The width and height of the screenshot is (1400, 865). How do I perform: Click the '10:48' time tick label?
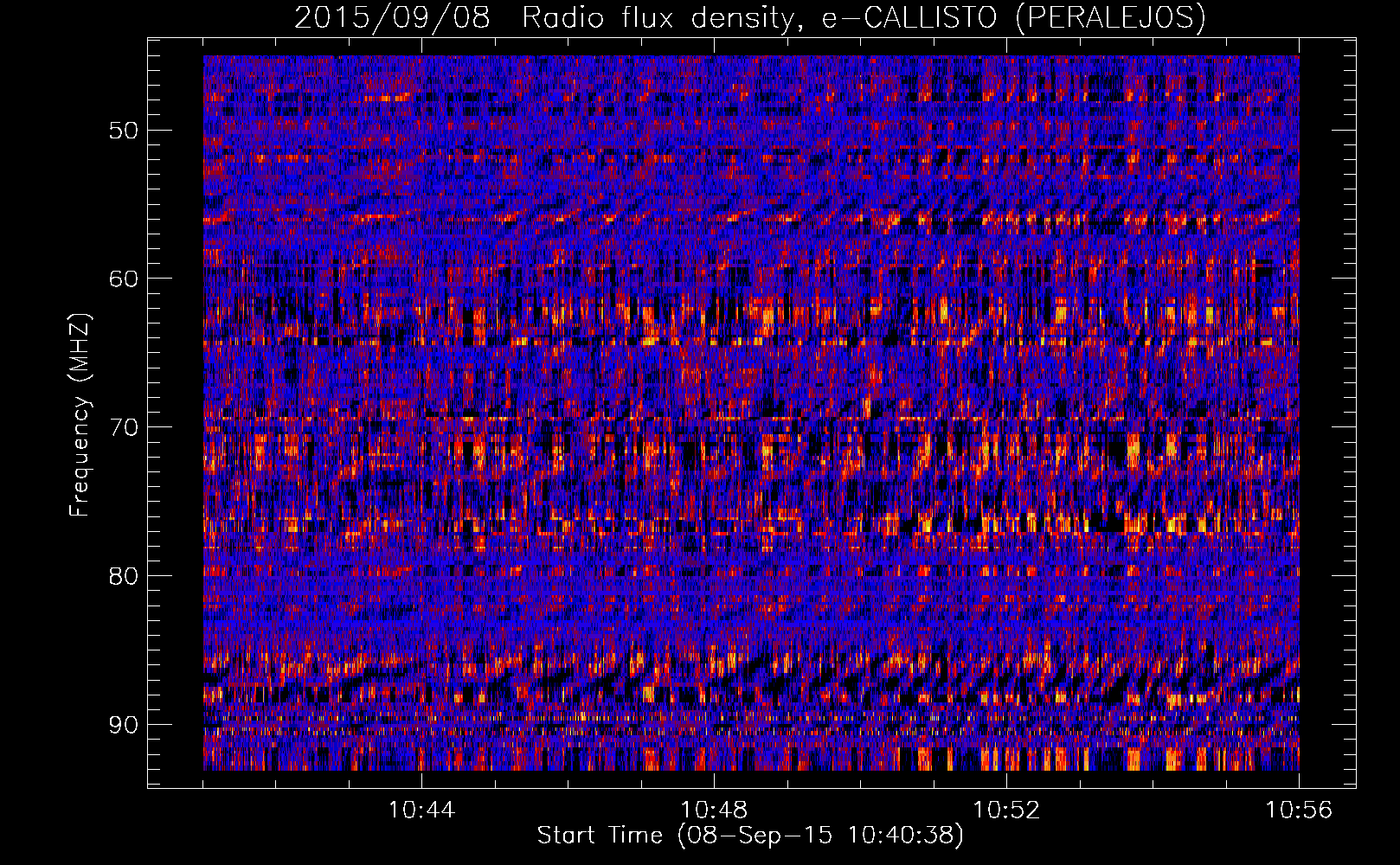coord(714,811)
